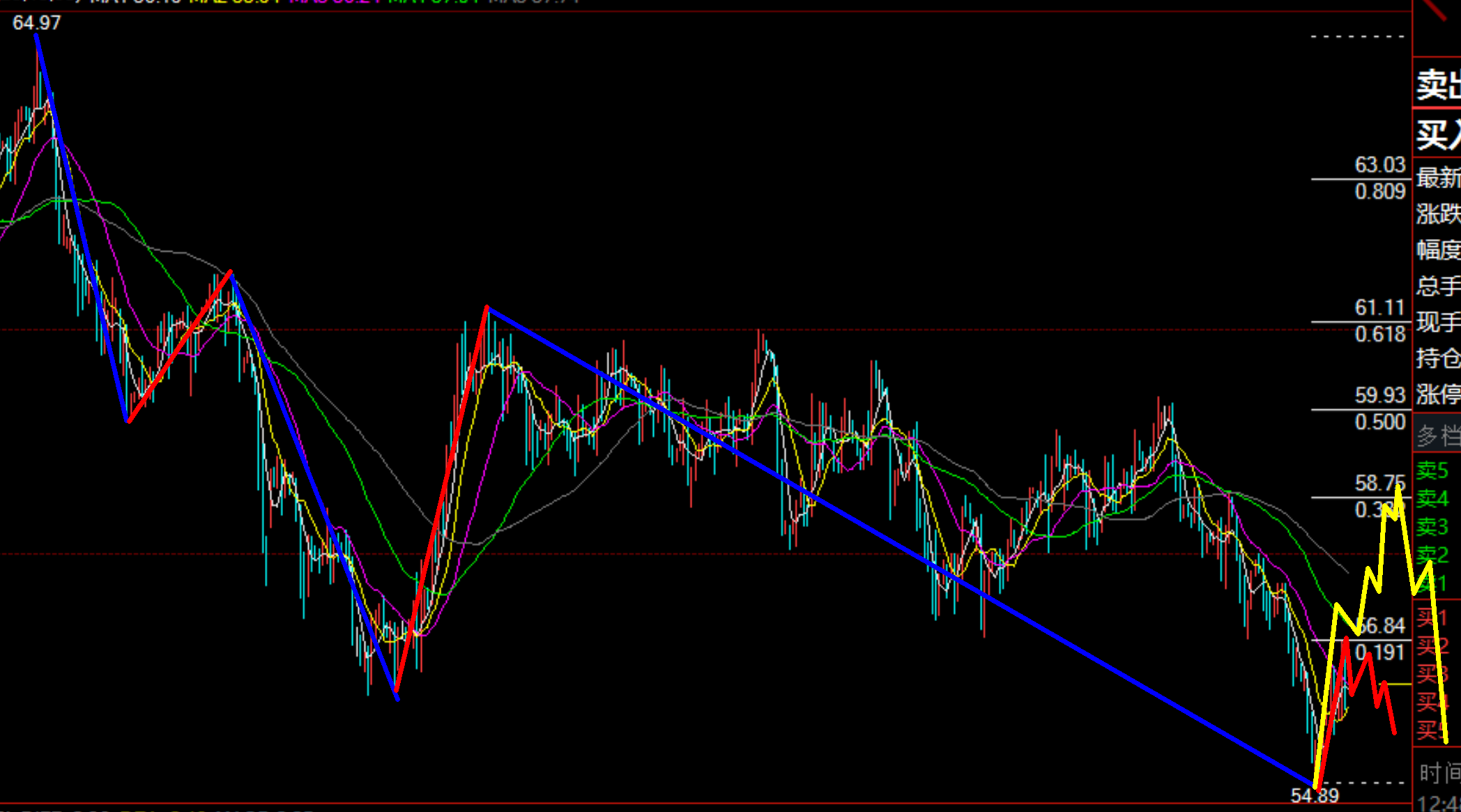Click the 卖出 (sell) button

pos(1437,85)
